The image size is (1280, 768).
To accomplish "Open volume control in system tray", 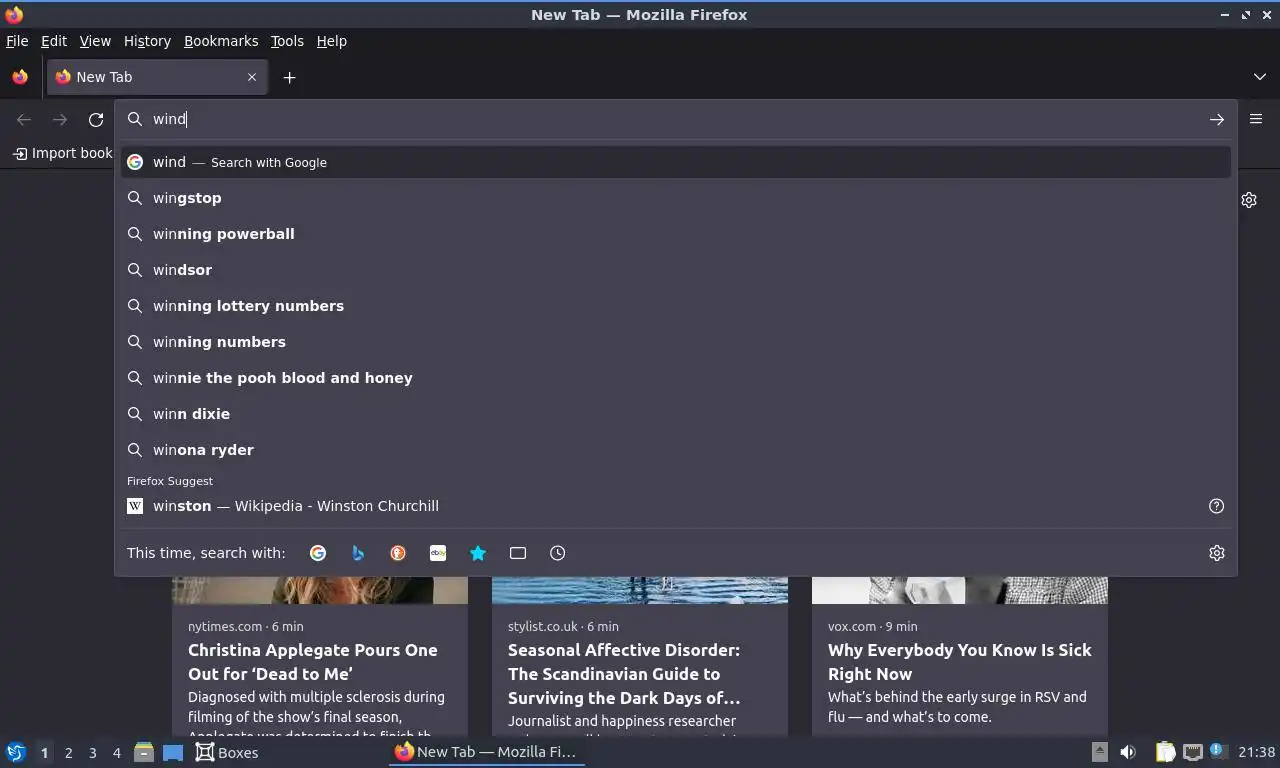I will click(1128, 752).
